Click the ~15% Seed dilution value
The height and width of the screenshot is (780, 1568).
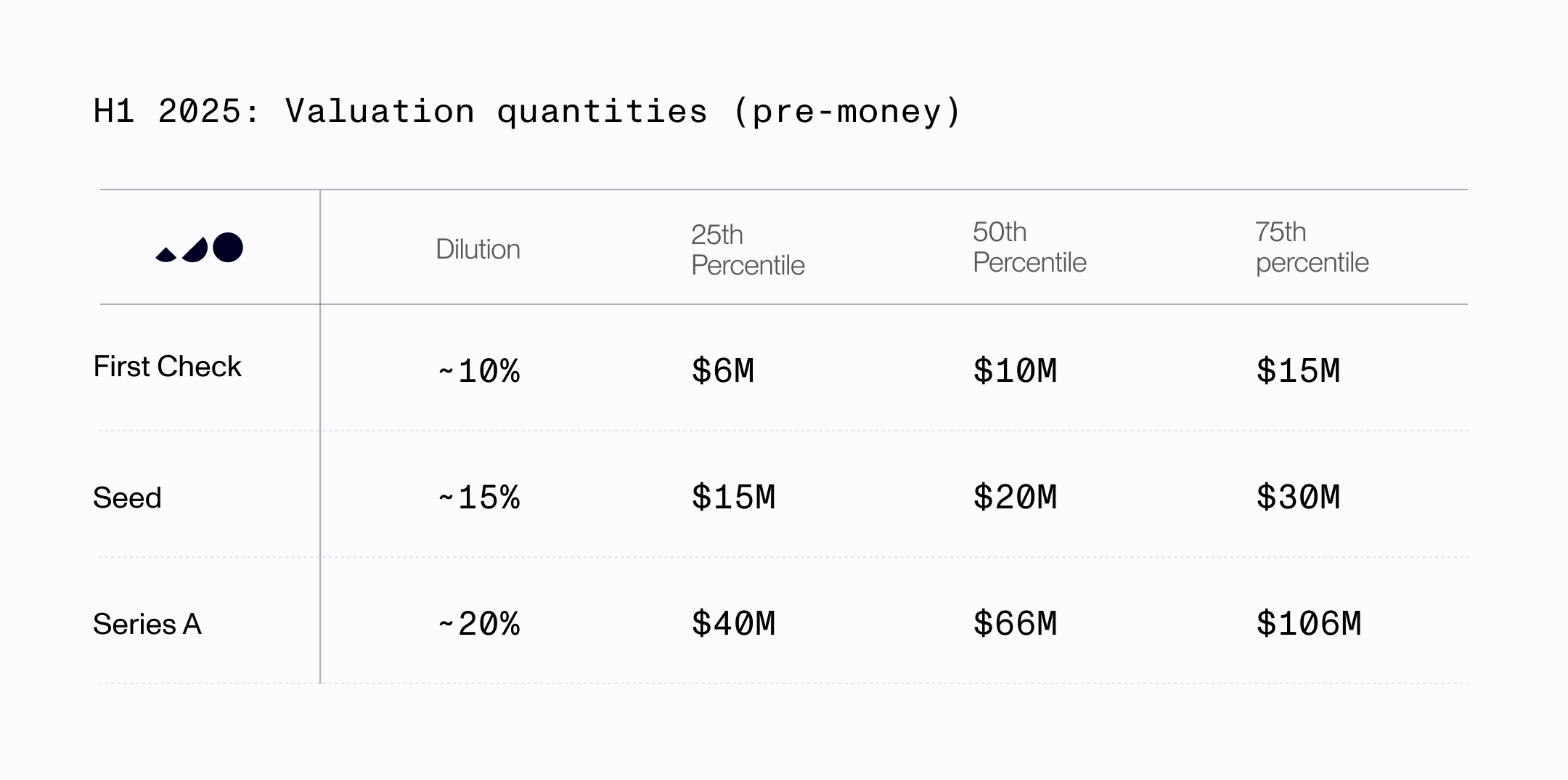[479, 497]
